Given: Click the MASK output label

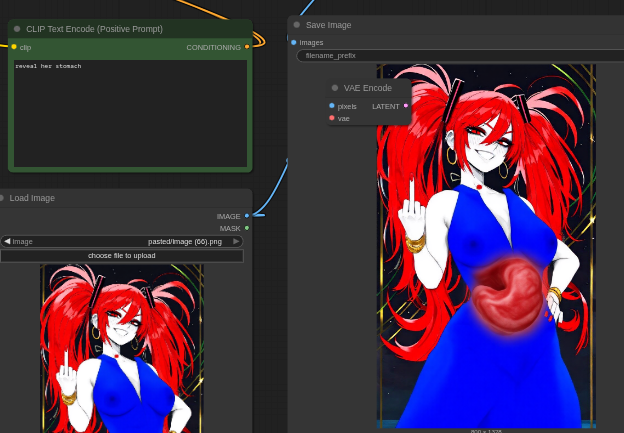Looking at the screenshot, I should click(x=230, y=228).
